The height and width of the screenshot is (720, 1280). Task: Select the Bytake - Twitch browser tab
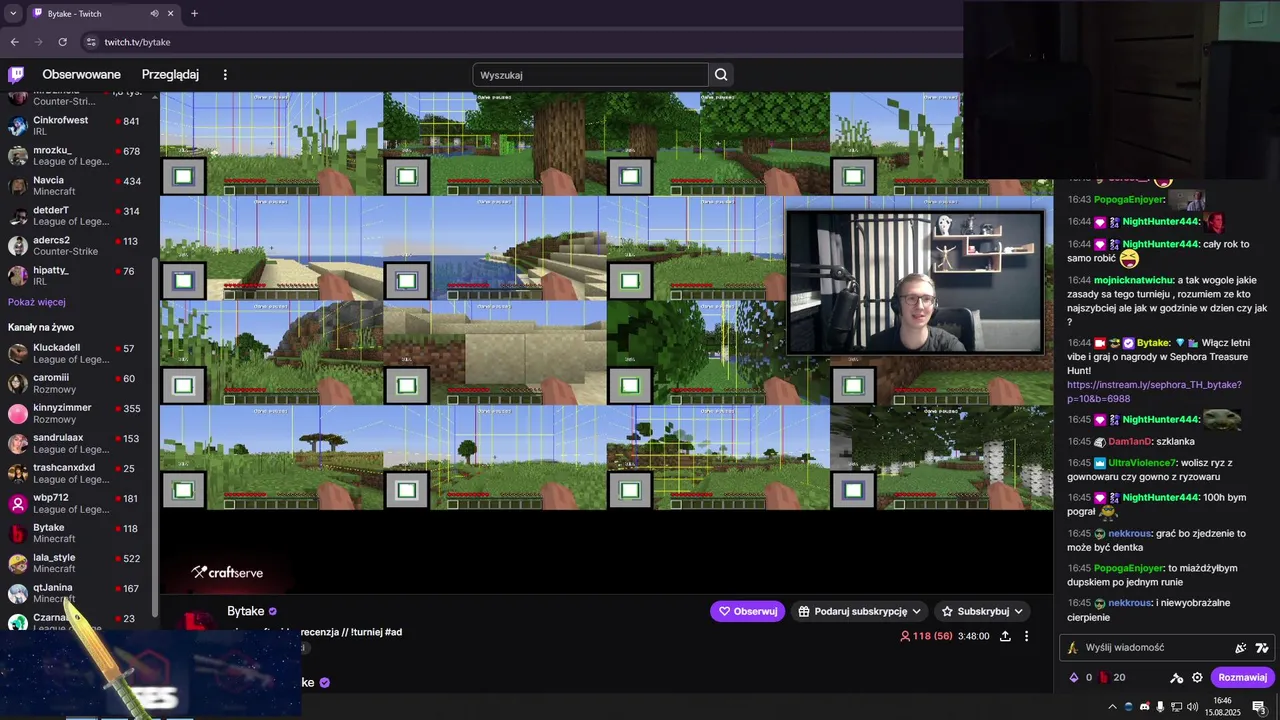102,14
